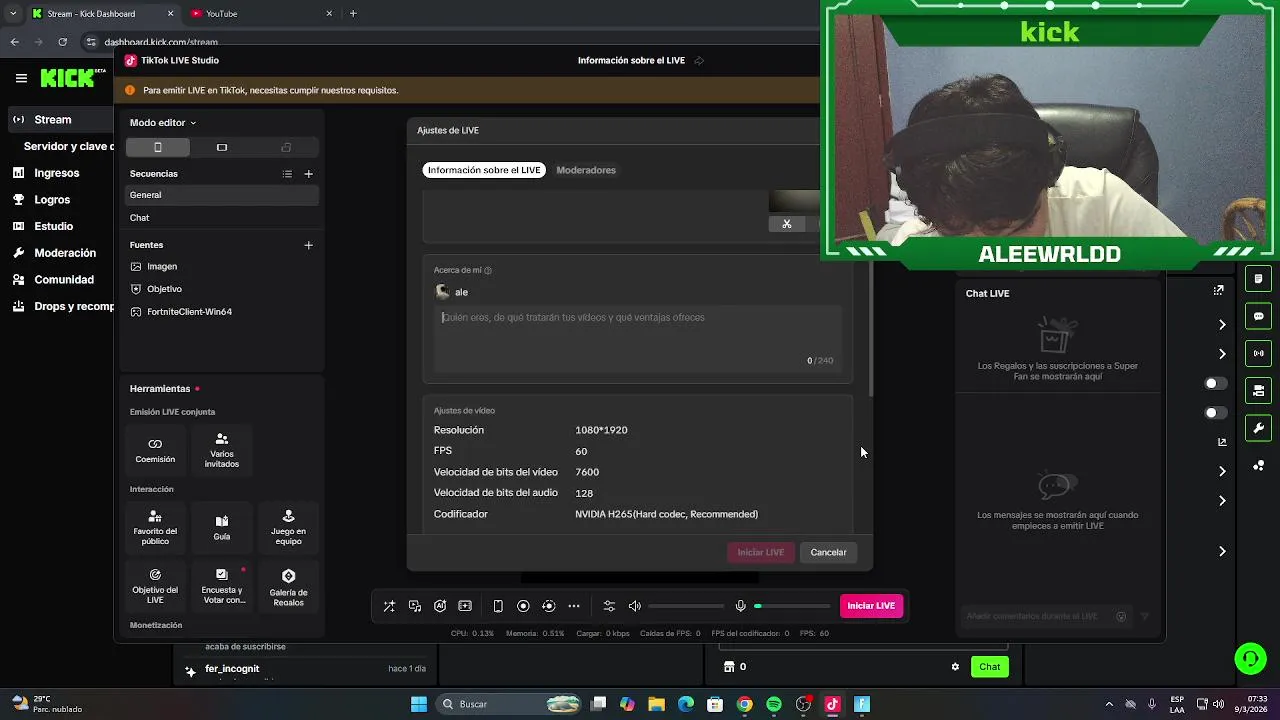Image resolution: width=1280 pixels, height=720 pixels.
Task: Click the phone orientation icon in bottom toolbar
Action: click(x=498, y=606)
